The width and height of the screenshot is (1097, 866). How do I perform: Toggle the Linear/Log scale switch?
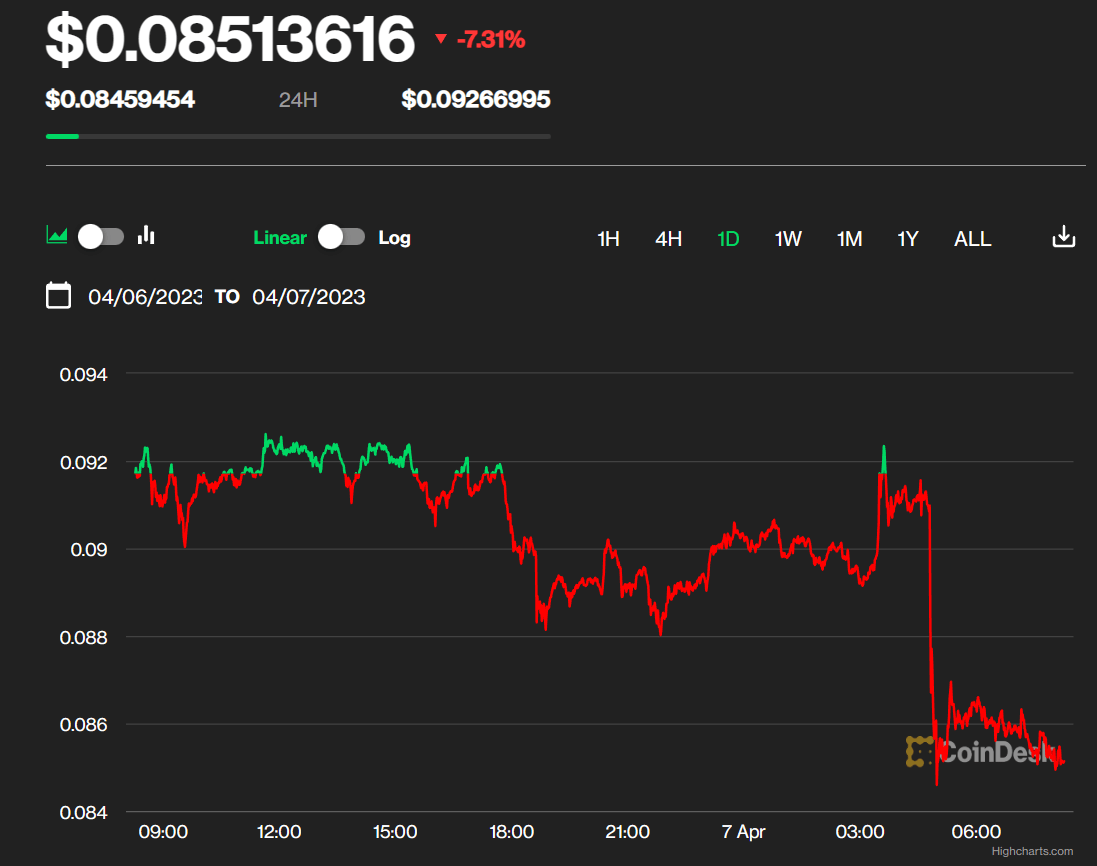[341, 237]
